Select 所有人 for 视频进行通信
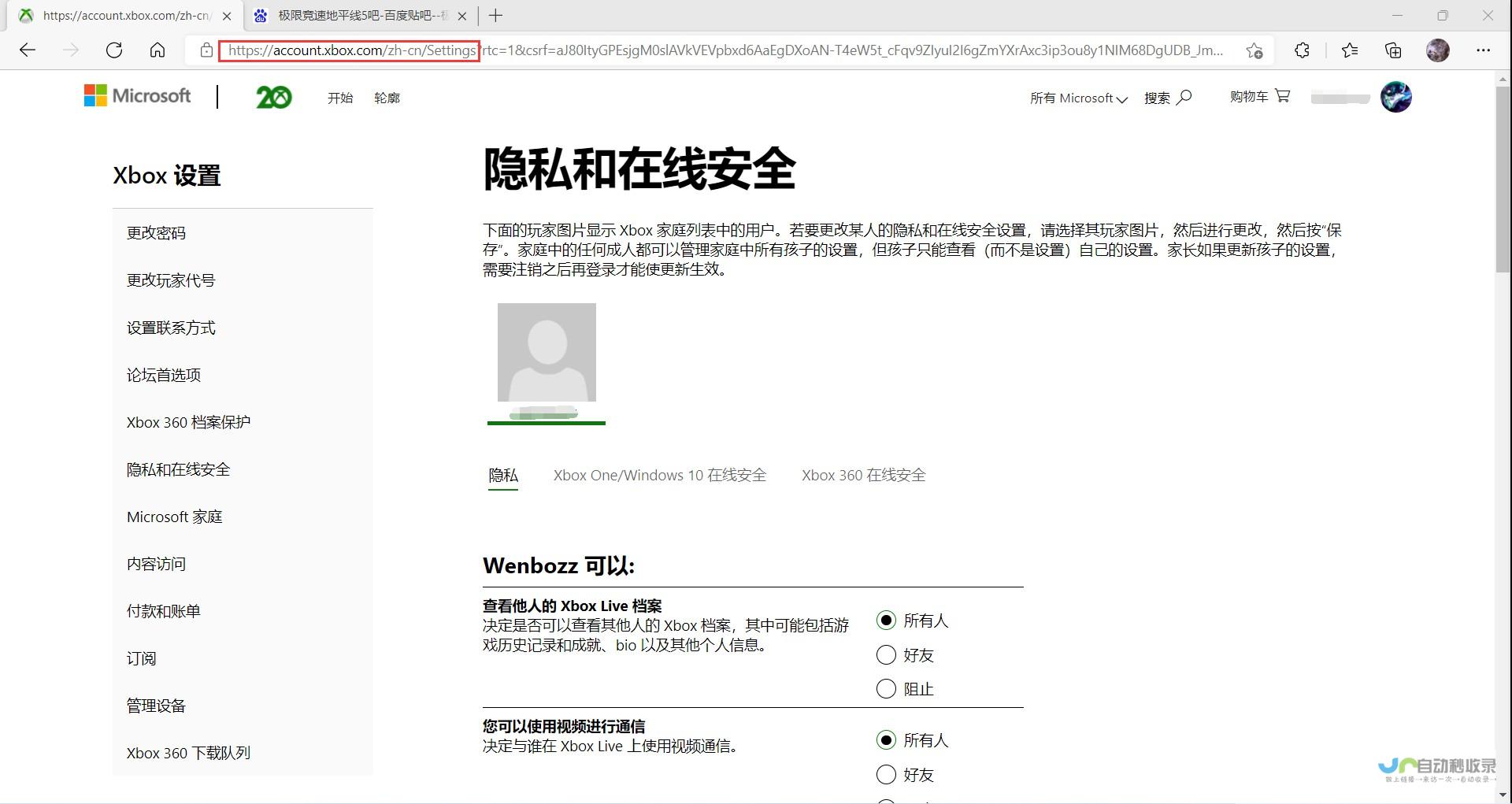The height and width of the screenshot is (804, 1512). coord(886,740)
